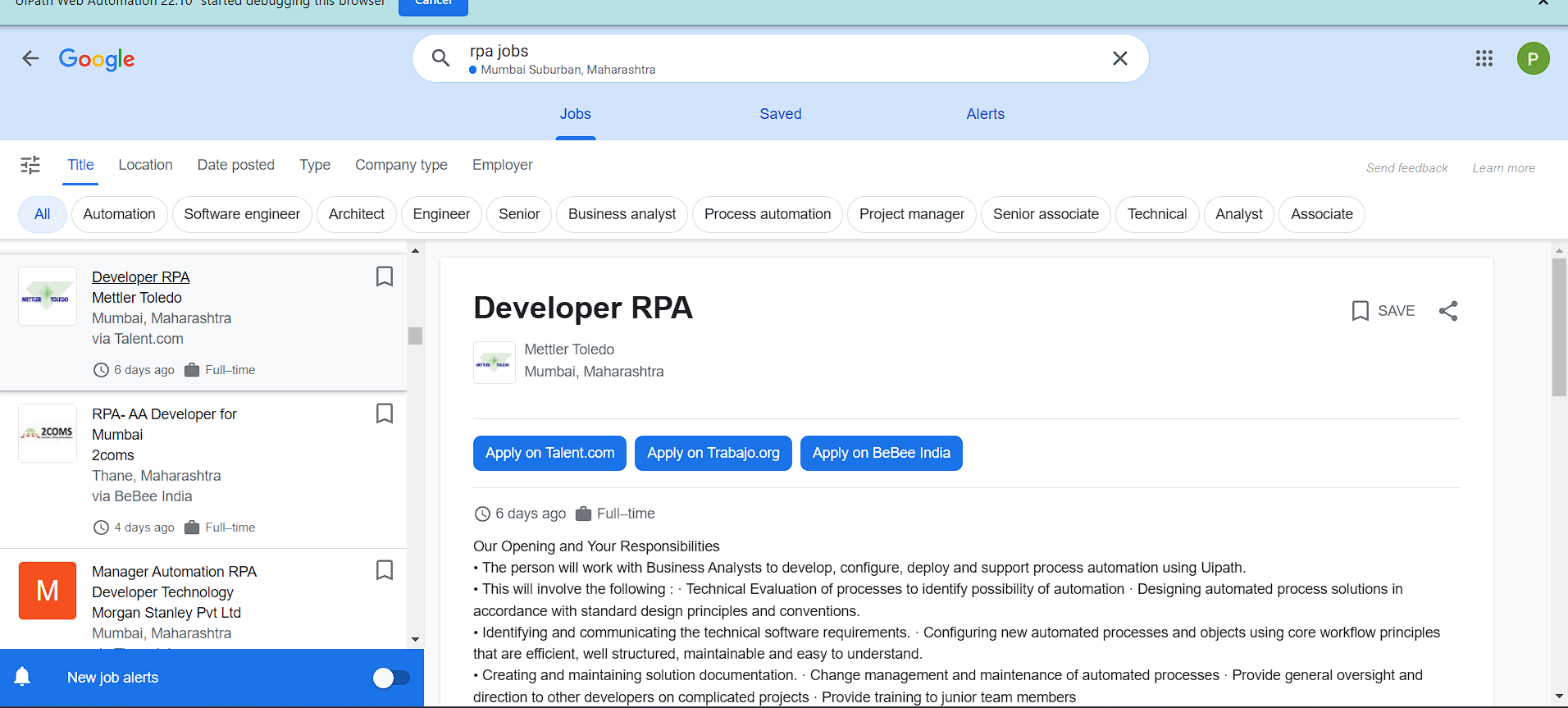
Task: Click the job list scrollbar thumb
Action: (x=415, y=336)
